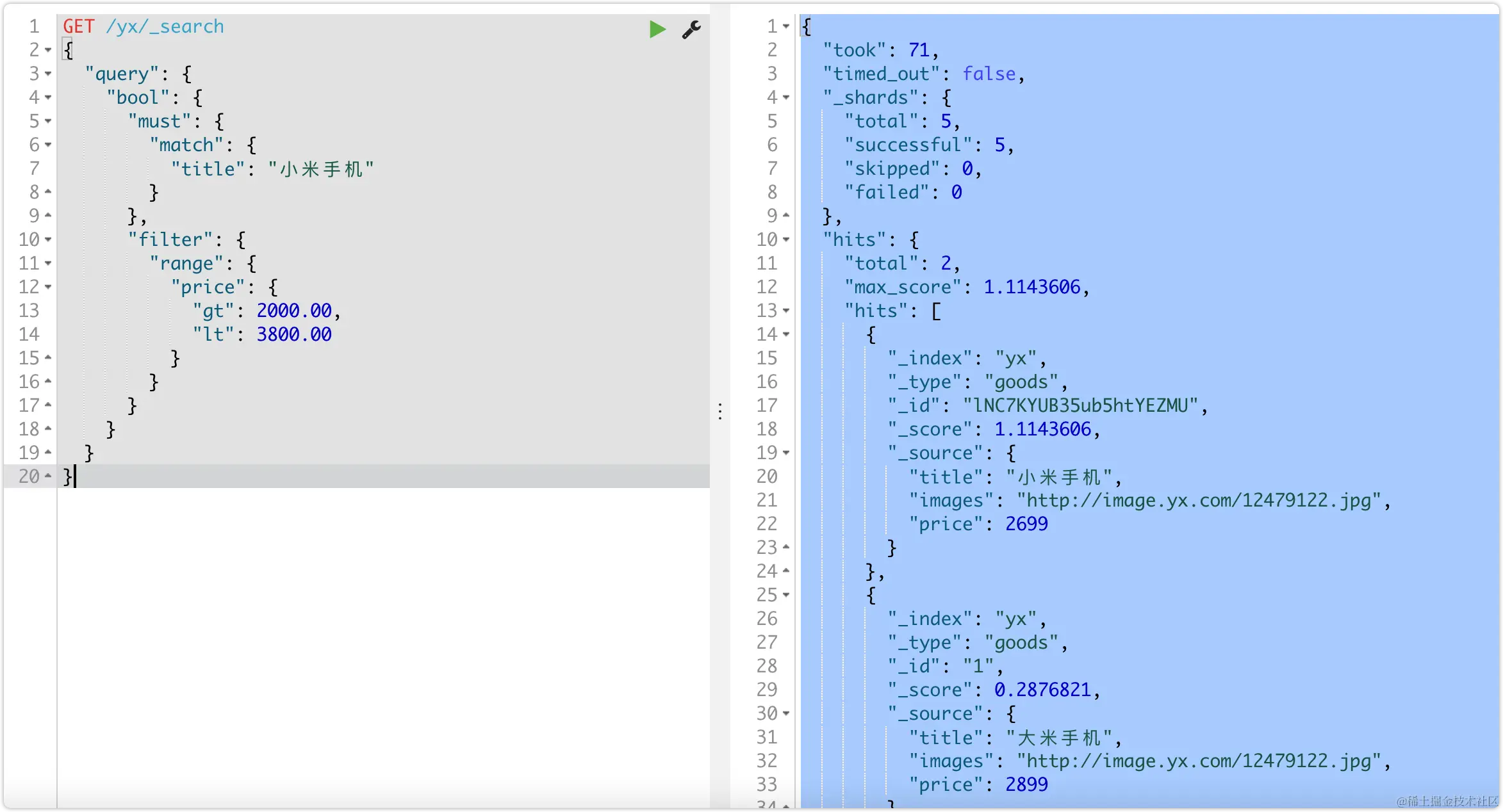Fold the "must" clause at line 5
The image size is (1503, 812).
(48, 122)
